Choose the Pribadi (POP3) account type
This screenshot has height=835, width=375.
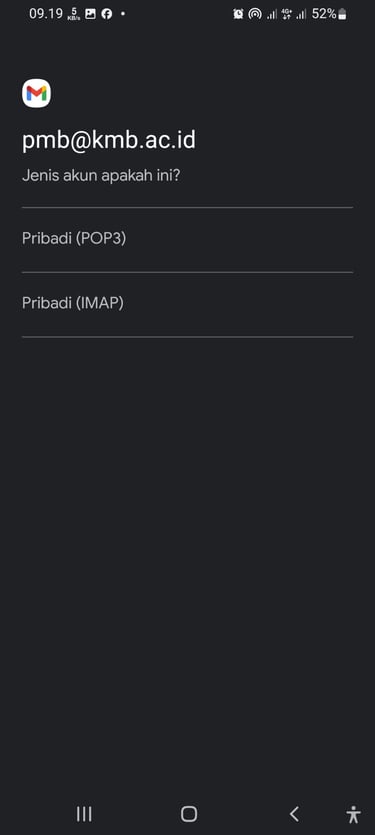[x=188, y=240]
